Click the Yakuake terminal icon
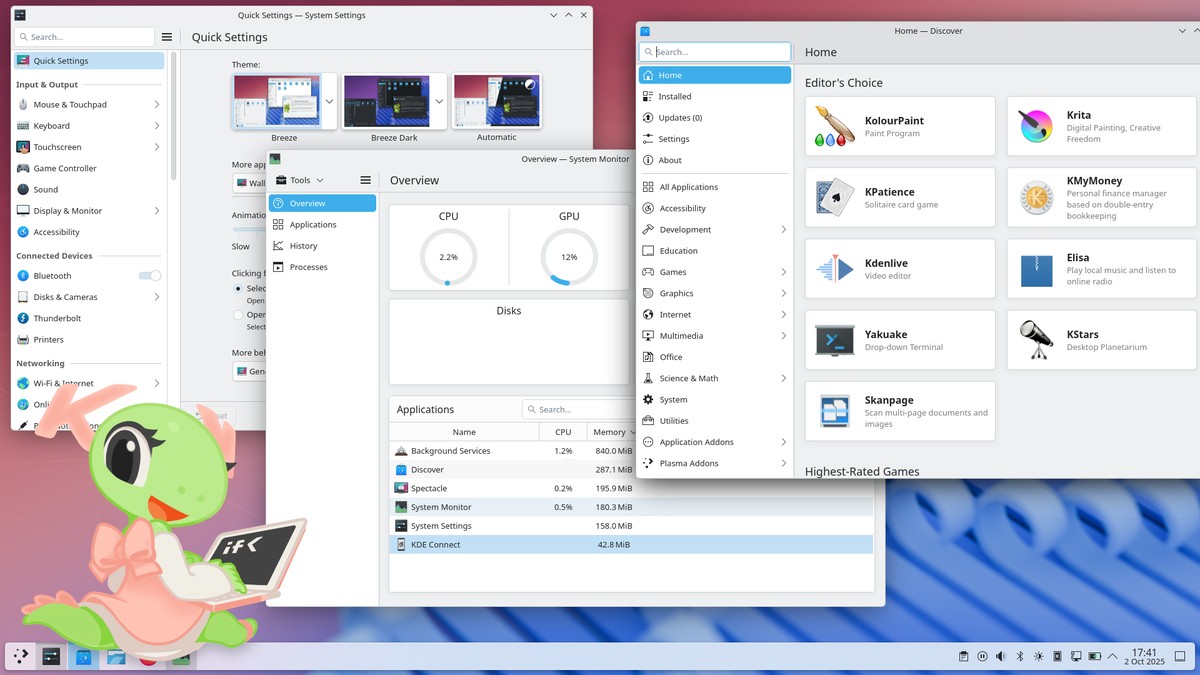Screen dimensions: 1200x675 (835, 340)
